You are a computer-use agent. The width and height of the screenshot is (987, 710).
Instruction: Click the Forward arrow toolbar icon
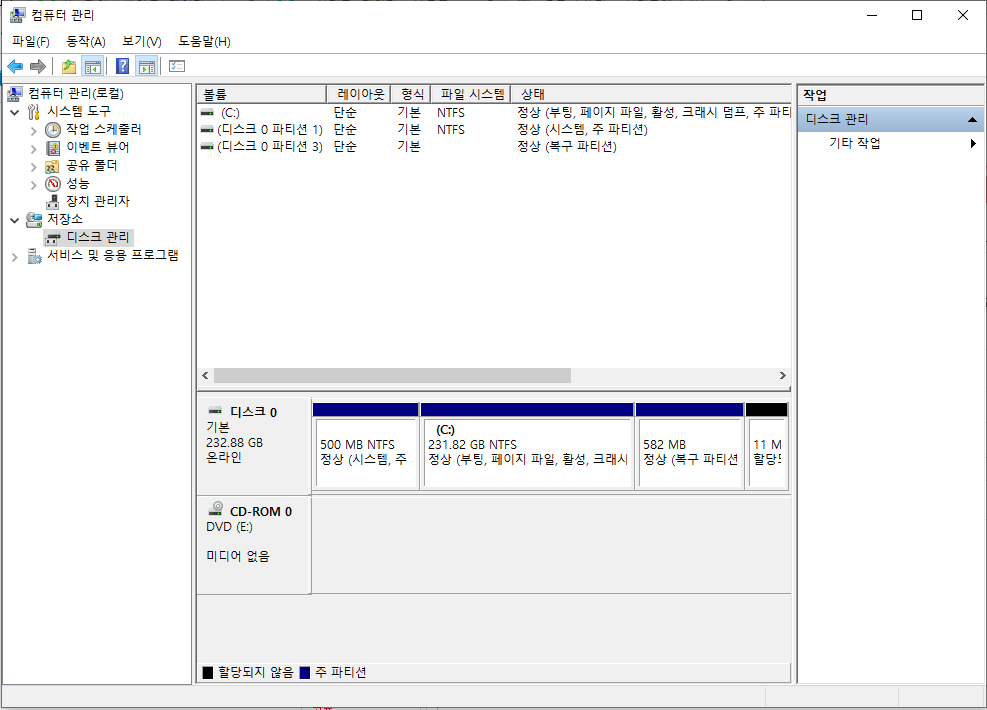[x=38, y=66]
